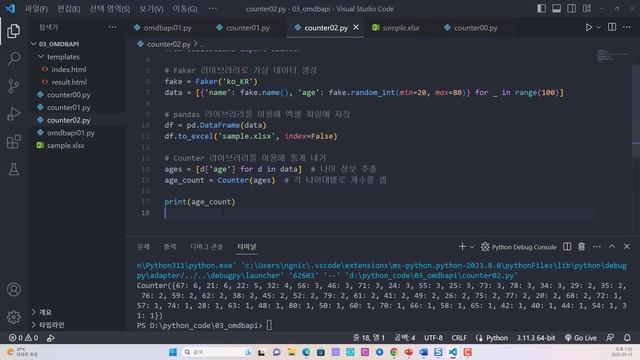The height and width of the screenshot is (360, 640).
Task: Select 3.11.3 64-bit Python interpreter
Action: point(536,338)
